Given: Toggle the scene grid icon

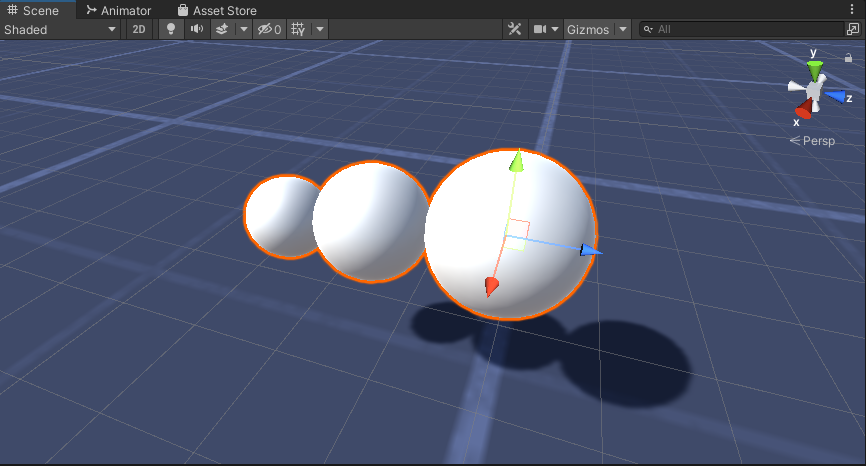Looking at the screenshot, I should point(298,29).
